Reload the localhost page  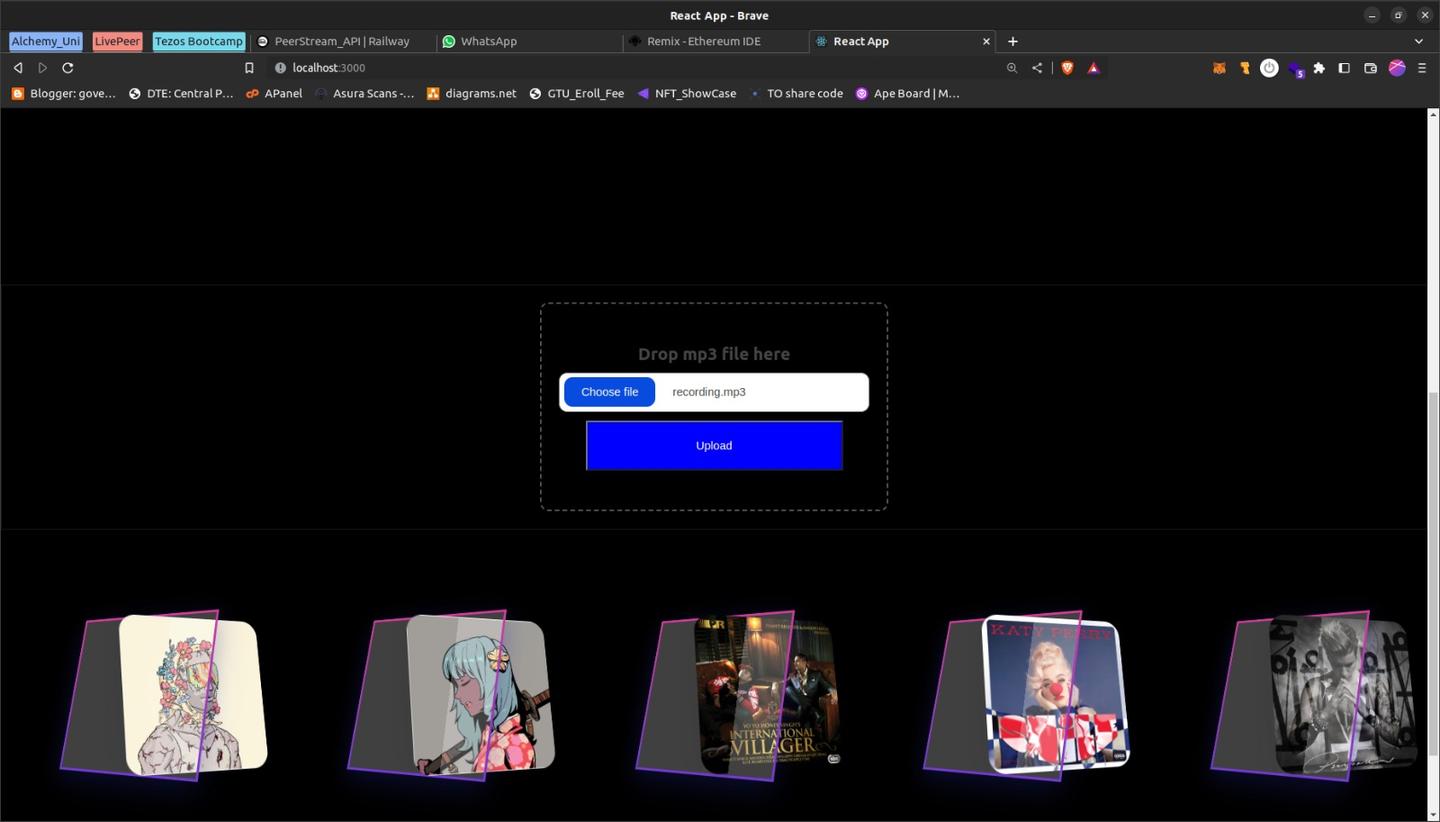click(68, 68)
